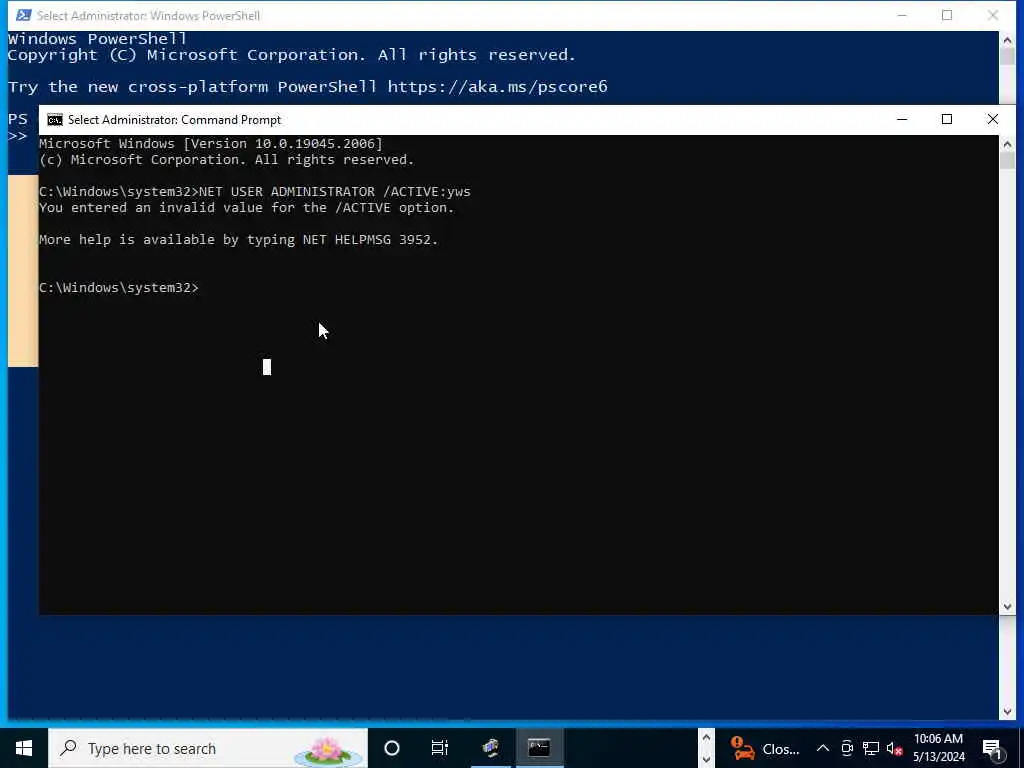Click the Command Prompt scrollbar thumb
Image resolution: width=1024 pixels, height=768 pixels.
click(x=1007, y=161)
